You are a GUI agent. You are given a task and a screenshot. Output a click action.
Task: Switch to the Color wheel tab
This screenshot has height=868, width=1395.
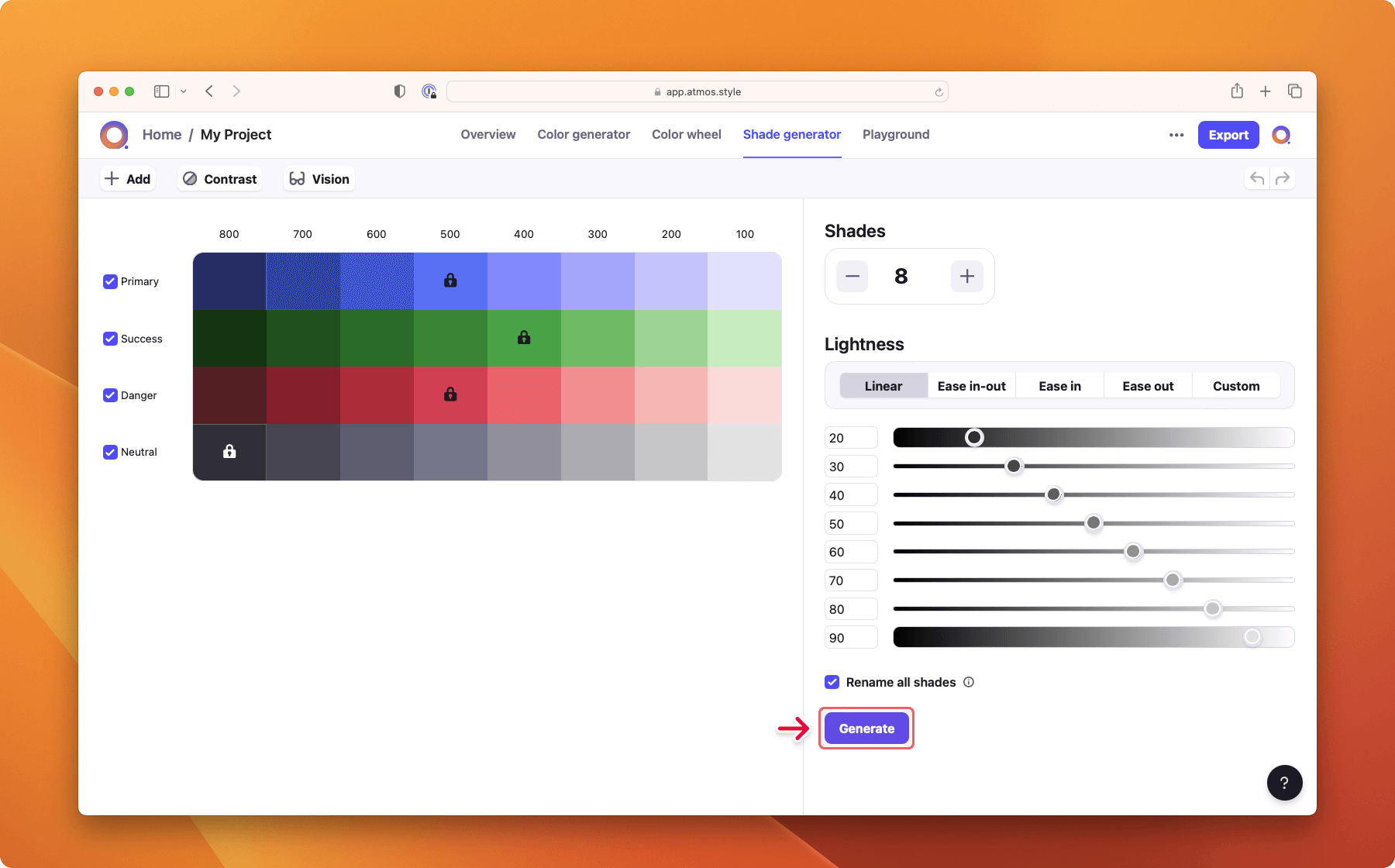pyautogui.click(x=686, y=135)
